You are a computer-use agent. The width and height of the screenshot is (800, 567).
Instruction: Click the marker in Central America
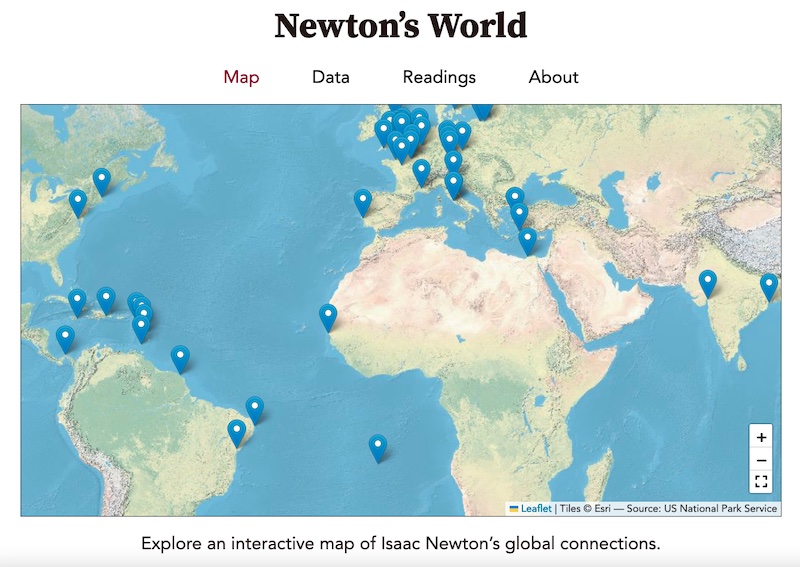65,339
